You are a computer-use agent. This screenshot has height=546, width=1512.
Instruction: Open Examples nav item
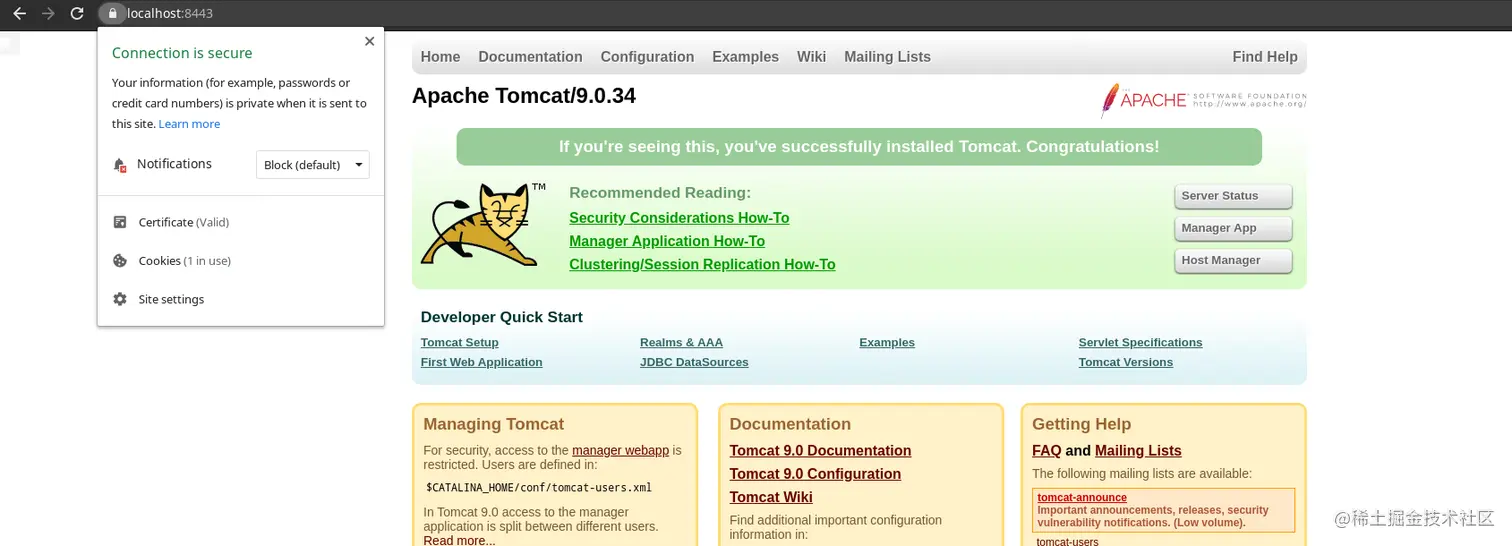pos(745,57)
